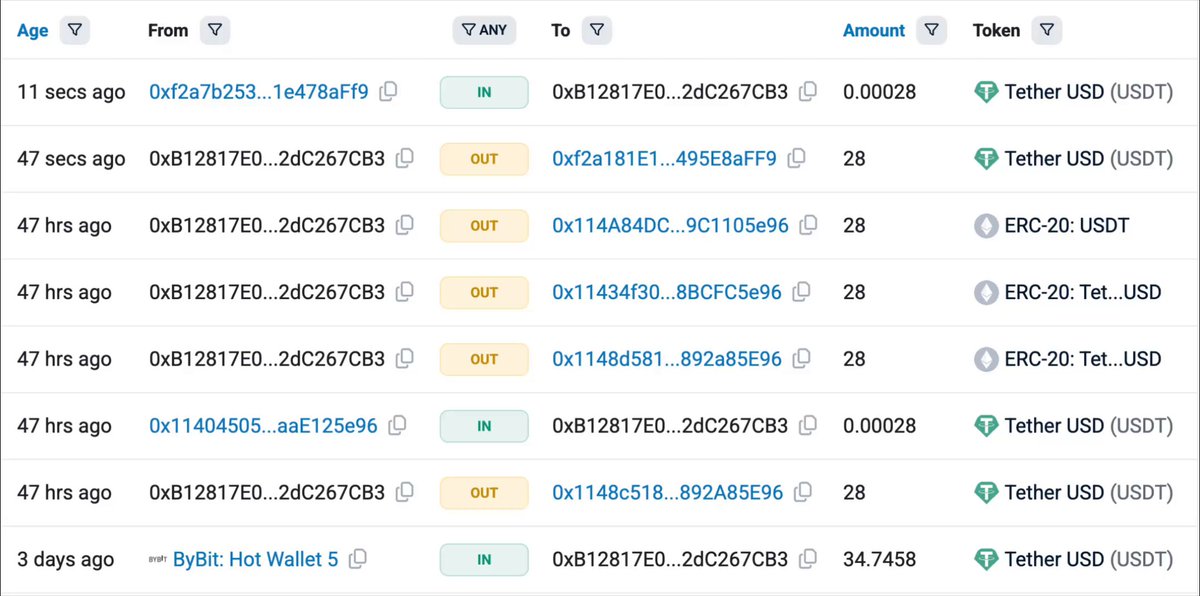Open the Token column filter
The height and width of the screenshot is (596, 1200).
click(1046, 31)
